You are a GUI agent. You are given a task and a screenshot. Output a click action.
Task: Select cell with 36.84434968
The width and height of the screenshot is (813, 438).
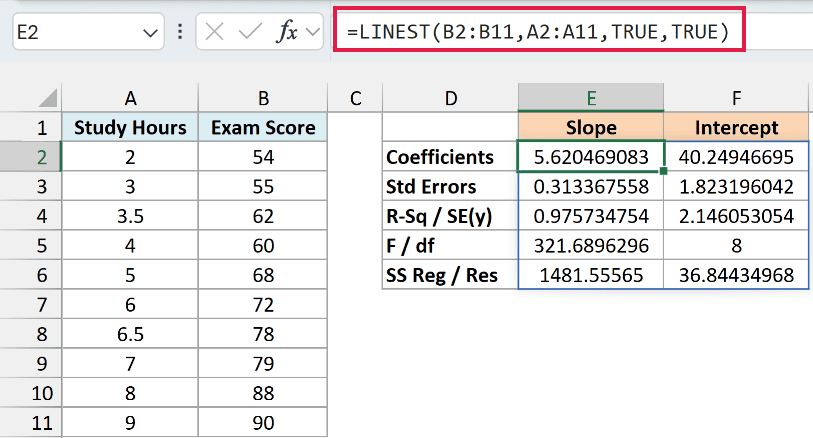(x=736, y=275)
